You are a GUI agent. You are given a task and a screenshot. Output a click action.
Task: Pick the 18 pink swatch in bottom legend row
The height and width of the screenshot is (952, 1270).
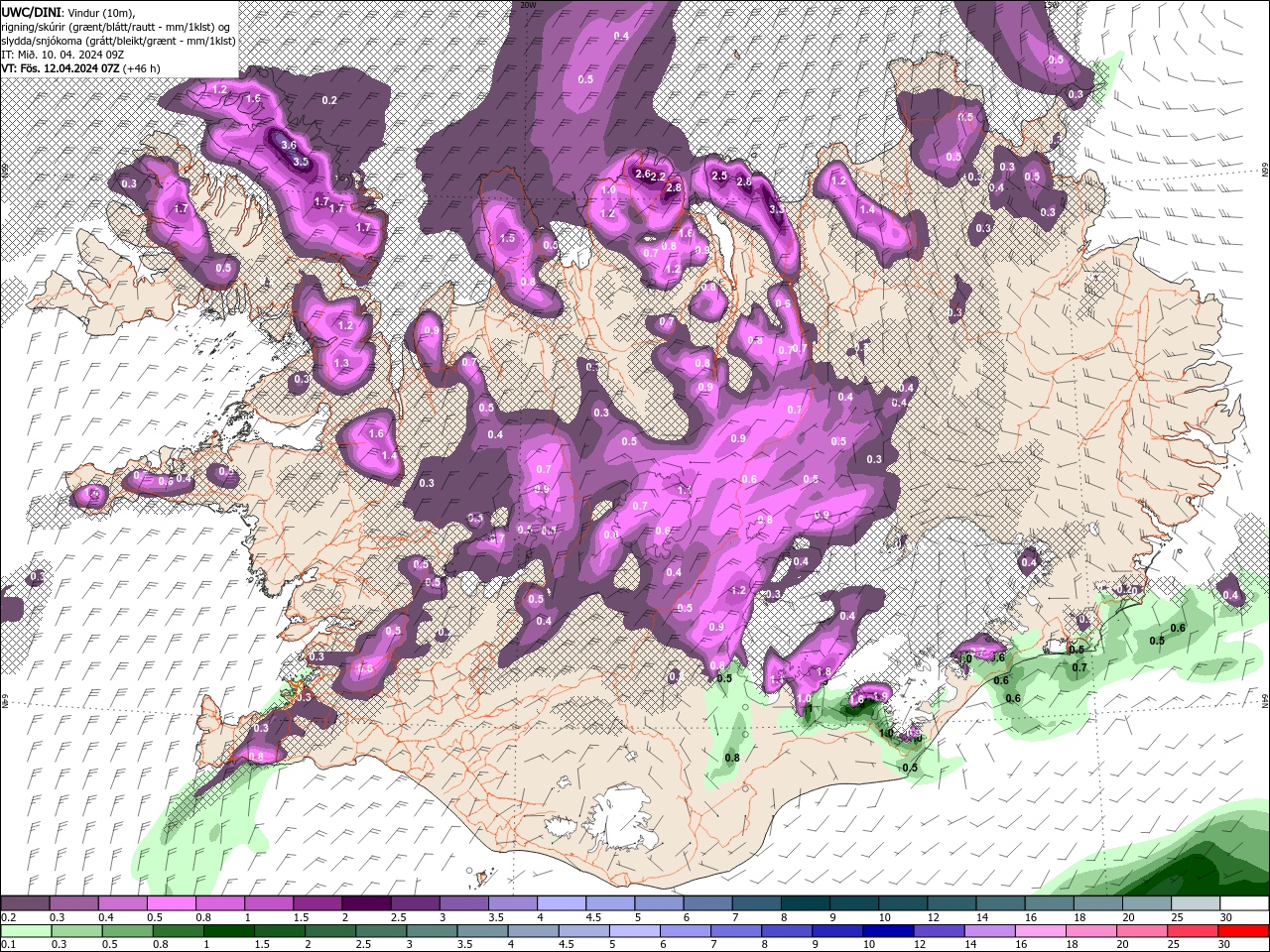(1093, 931)
